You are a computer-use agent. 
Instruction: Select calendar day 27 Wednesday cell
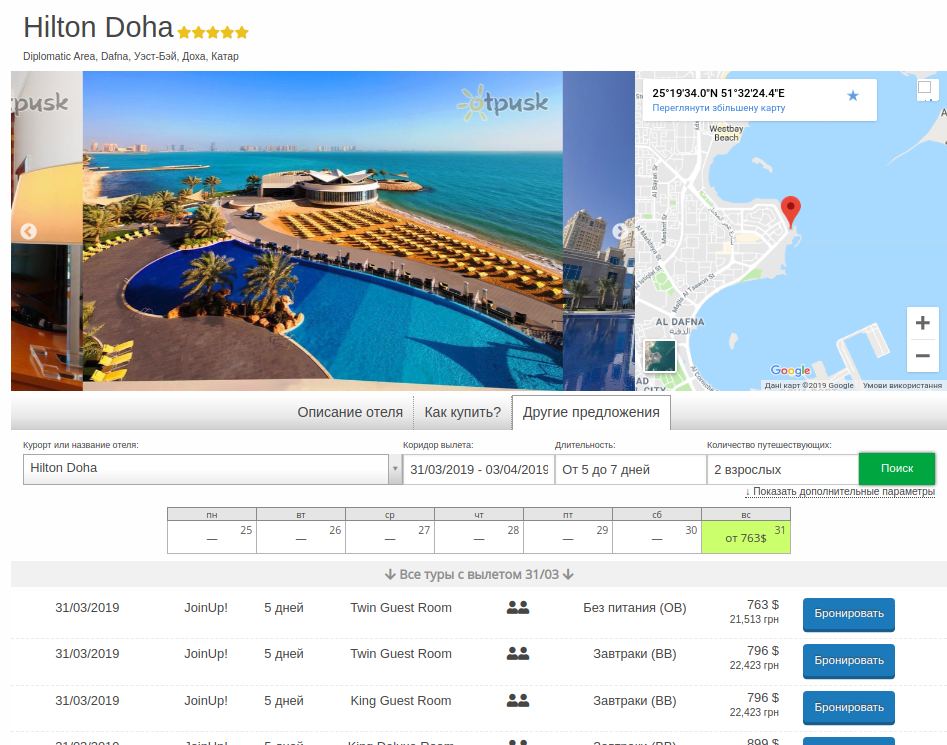click(x=390, y=537)
